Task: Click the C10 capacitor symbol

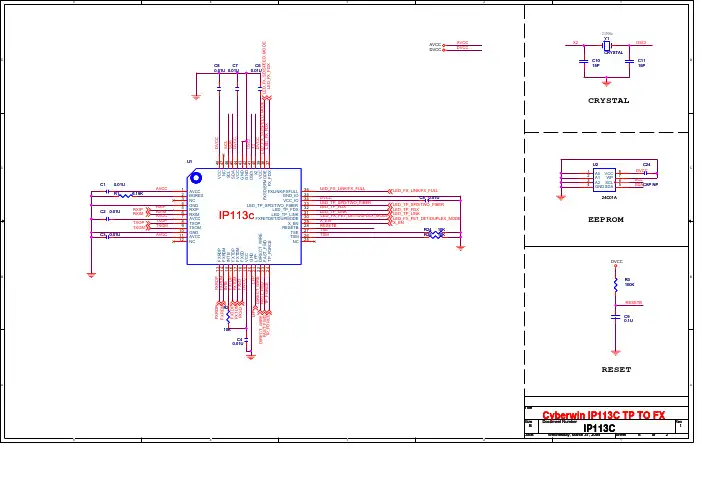Action: click(x=584, y=62)
